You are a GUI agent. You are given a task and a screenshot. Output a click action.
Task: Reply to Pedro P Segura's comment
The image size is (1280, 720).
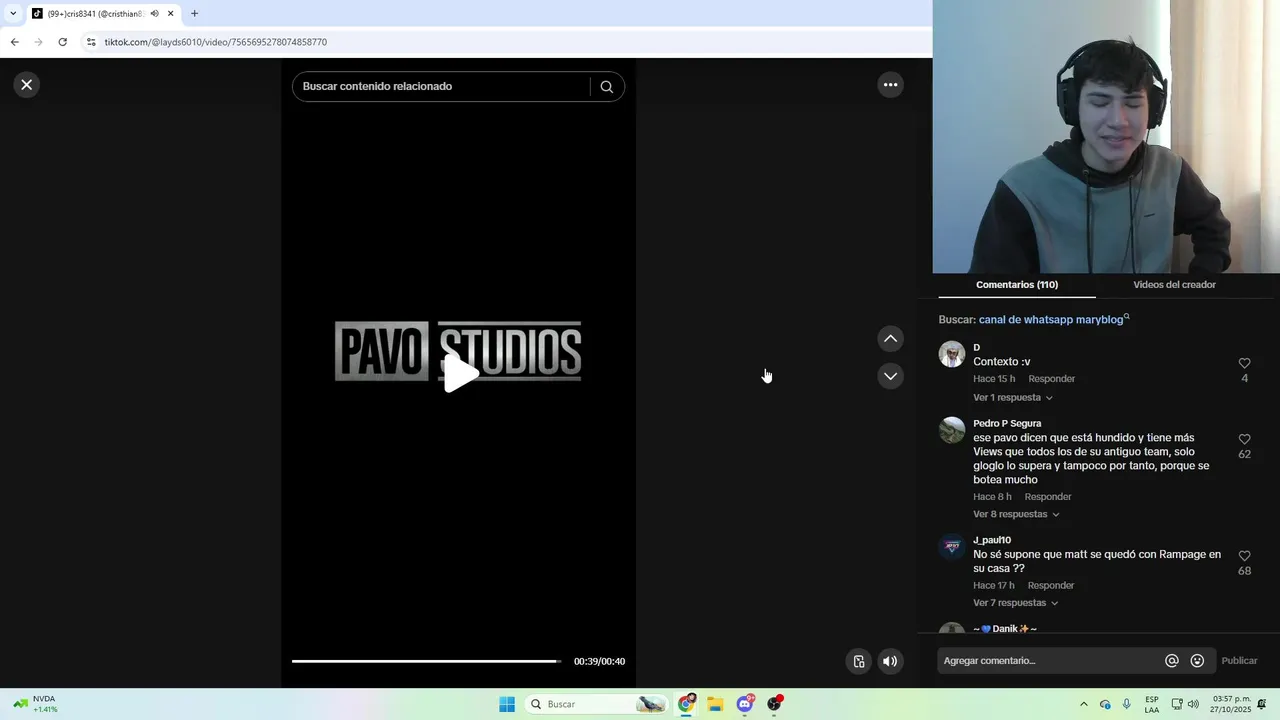(x=1048, y=497)
